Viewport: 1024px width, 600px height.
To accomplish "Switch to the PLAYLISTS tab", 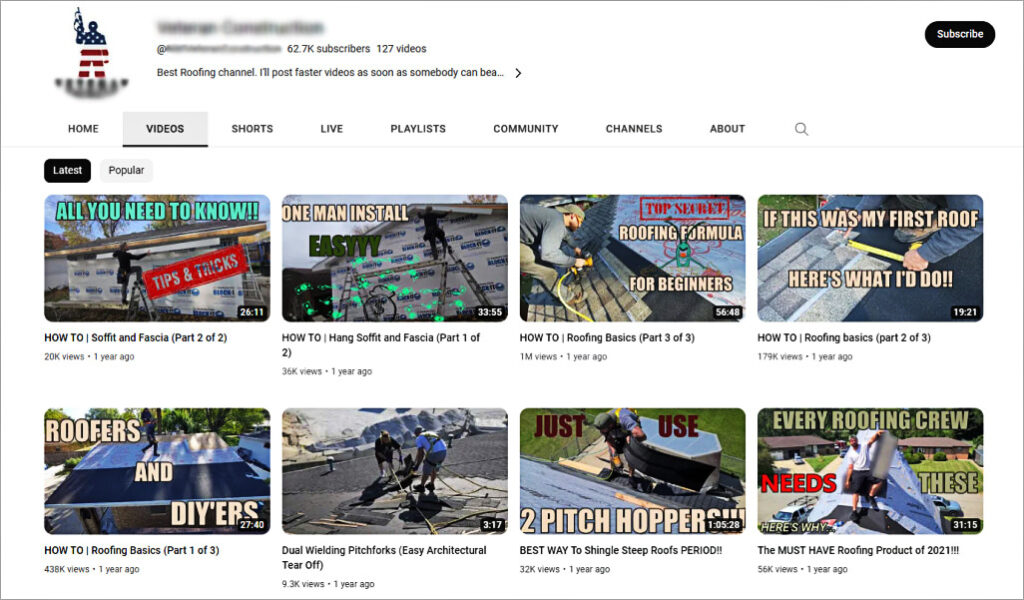I will [417, 128].
